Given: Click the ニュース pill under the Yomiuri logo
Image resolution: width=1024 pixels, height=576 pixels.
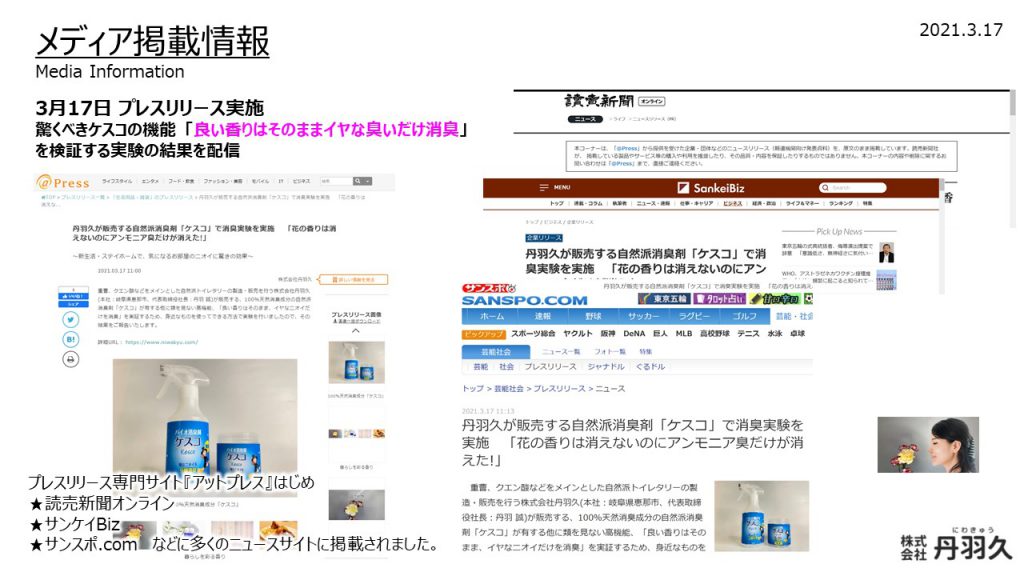Looking at the screenshot, I should point(585,119).
